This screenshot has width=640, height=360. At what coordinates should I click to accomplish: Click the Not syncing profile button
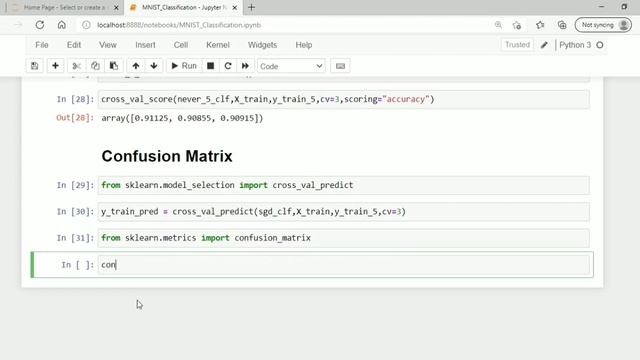[x=603, y=25]
